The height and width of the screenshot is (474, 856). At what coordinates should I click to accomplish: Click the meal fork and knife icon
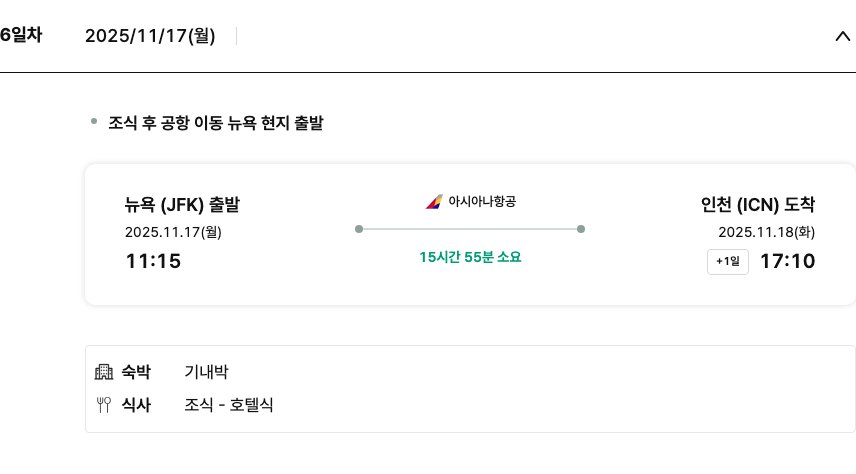coord(104,405)
